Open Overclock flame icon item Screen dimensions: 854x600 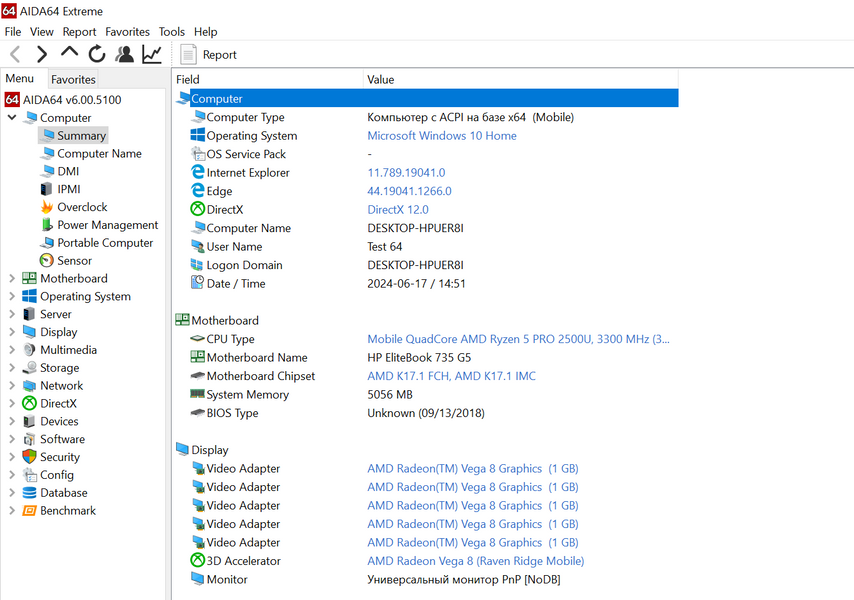pyautogui.click(x=47, y=207)
